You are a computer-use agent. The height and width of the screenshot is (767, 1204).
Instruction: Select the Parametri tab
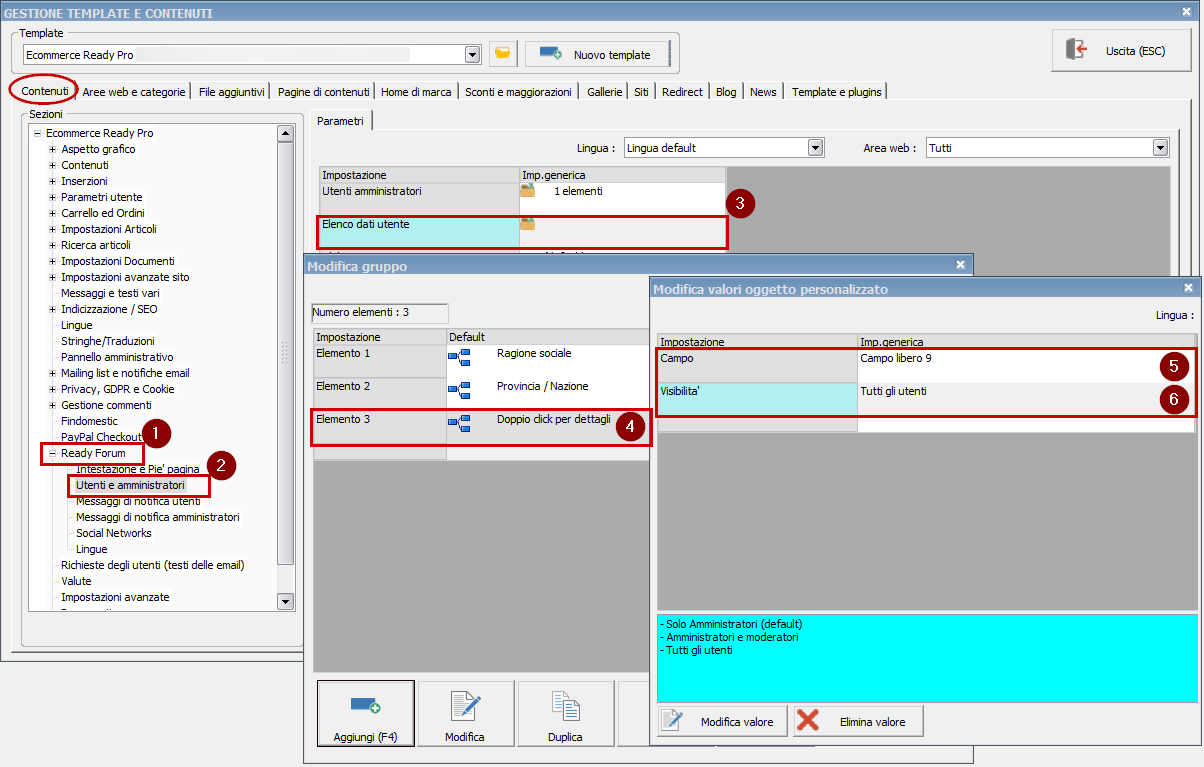[x=341, y=121]
